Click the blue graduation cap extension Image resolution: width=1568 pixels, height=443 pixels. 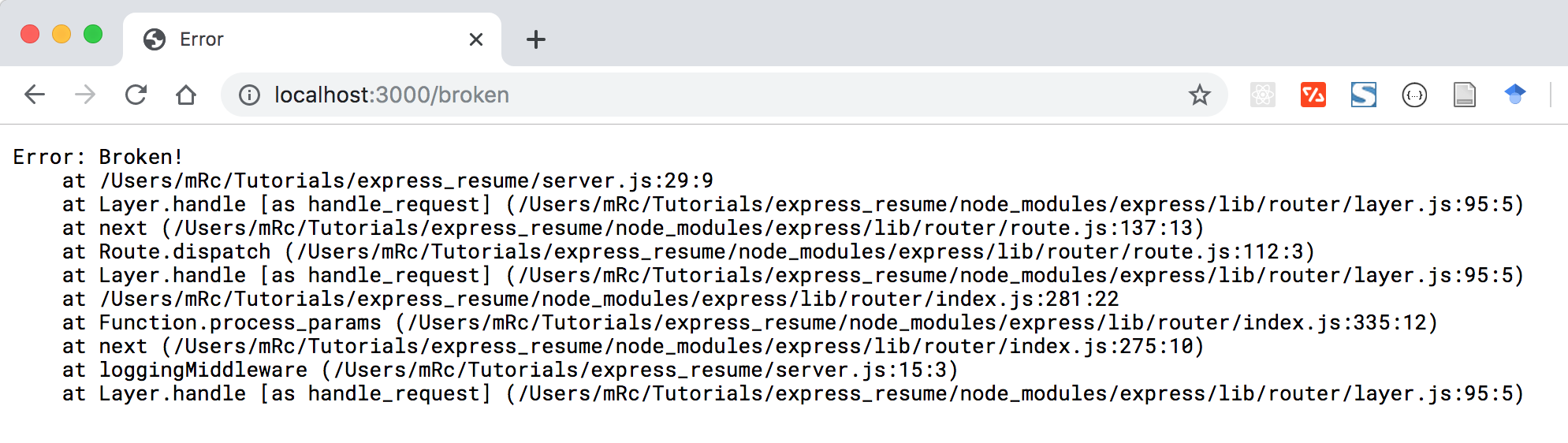click(x=1514, y=95)
